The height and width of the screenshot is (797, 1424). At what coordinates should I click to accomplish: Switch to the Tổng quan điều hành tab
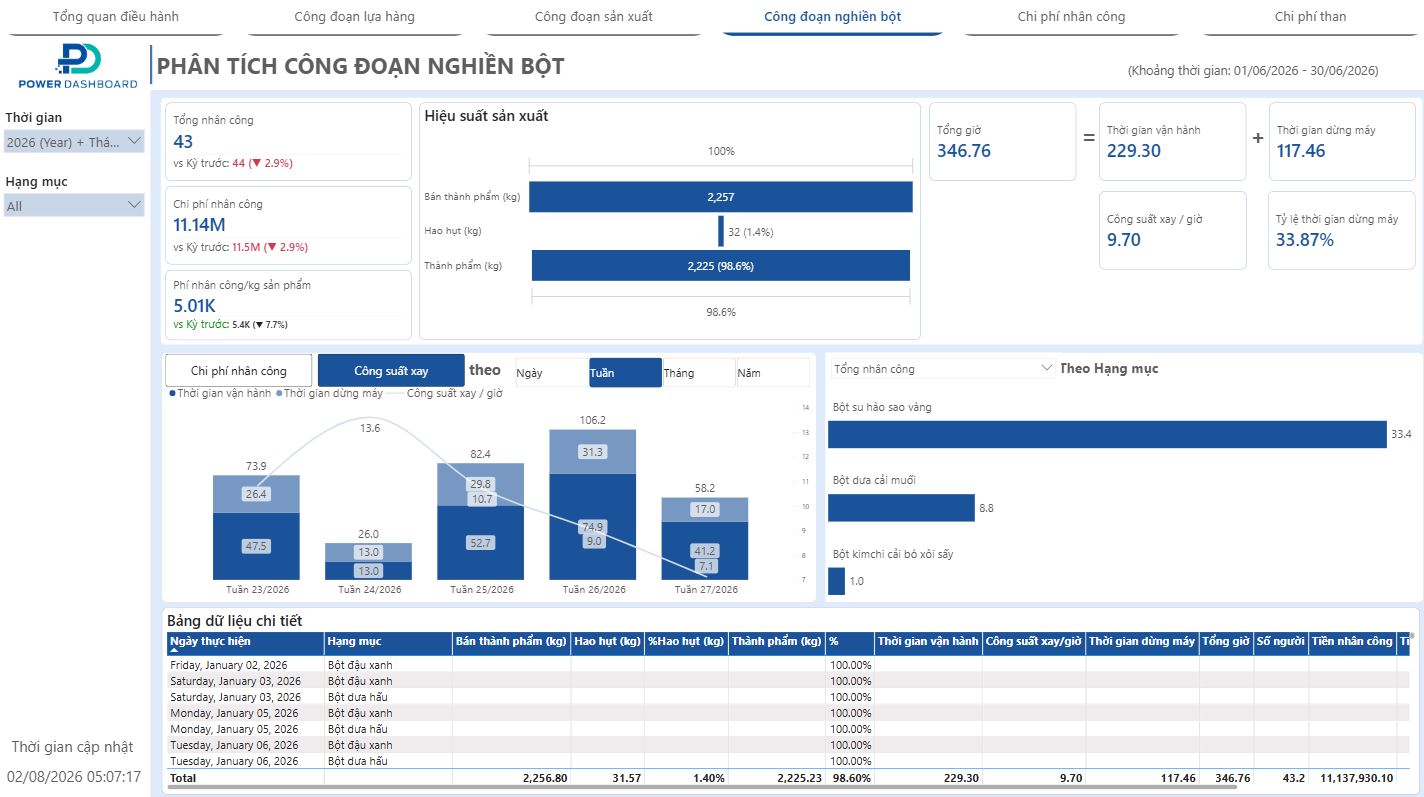116,17
